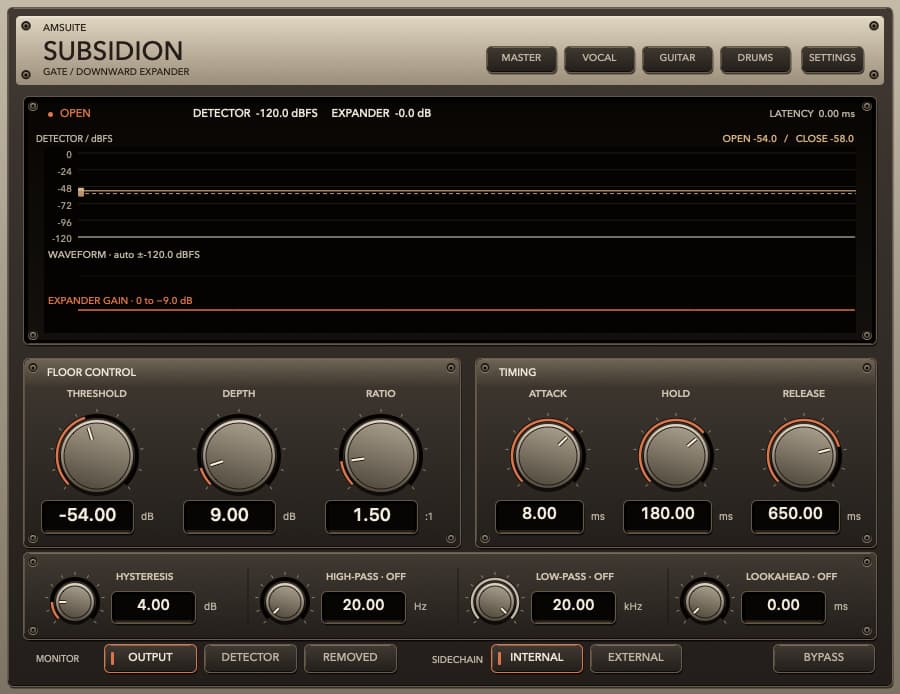Screen dimensions: 900x694
Task: Load the DRUMS preset
Action: 755,59
